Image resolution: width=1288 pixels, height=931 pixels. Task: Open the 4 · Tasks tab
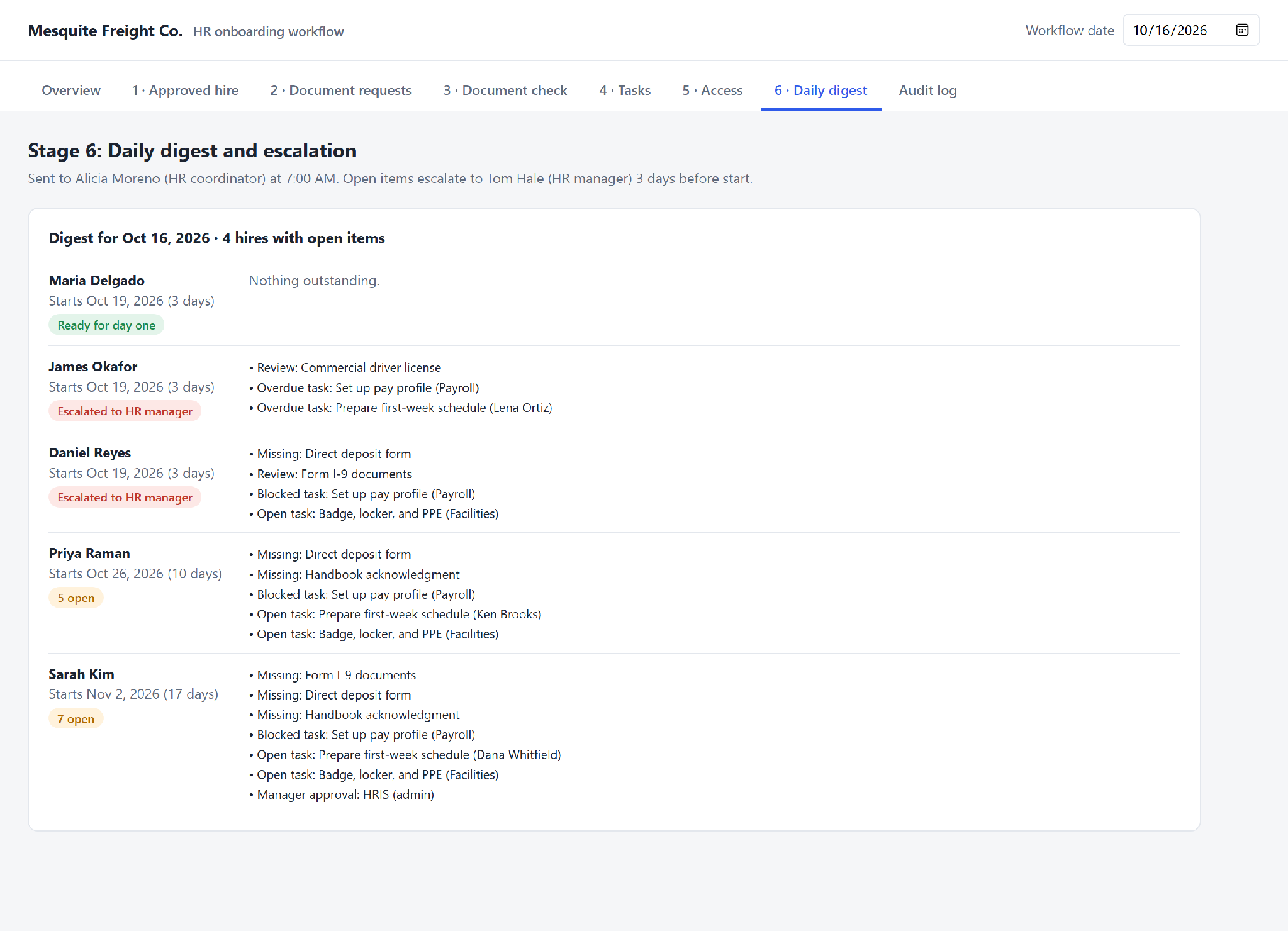click(625, 90)
